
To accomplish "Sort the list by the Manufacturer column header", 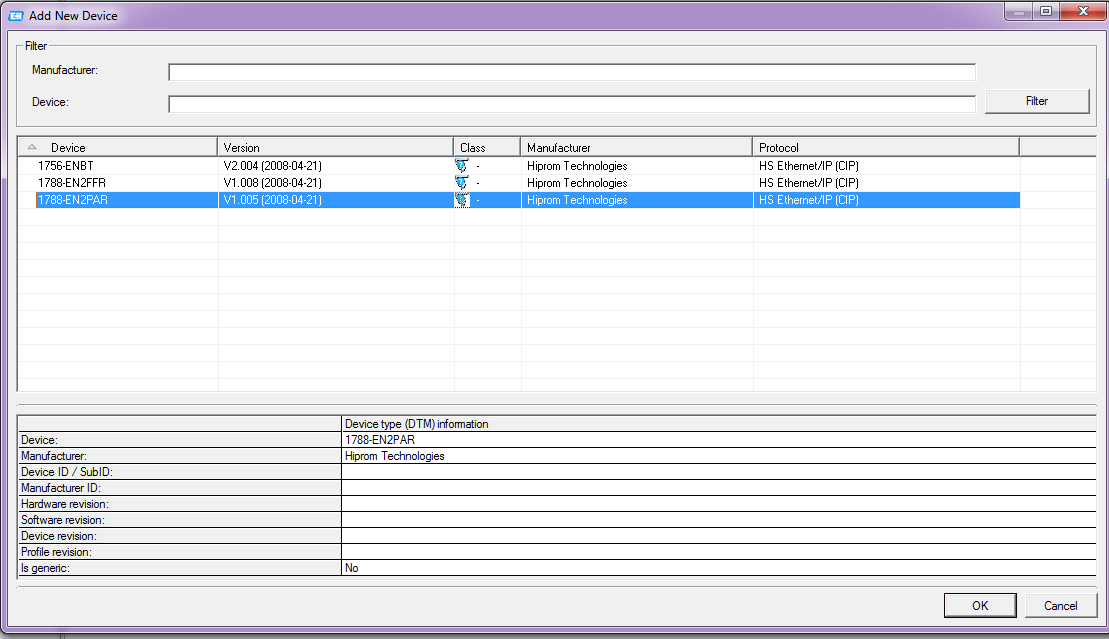I will tap(635, 147).
